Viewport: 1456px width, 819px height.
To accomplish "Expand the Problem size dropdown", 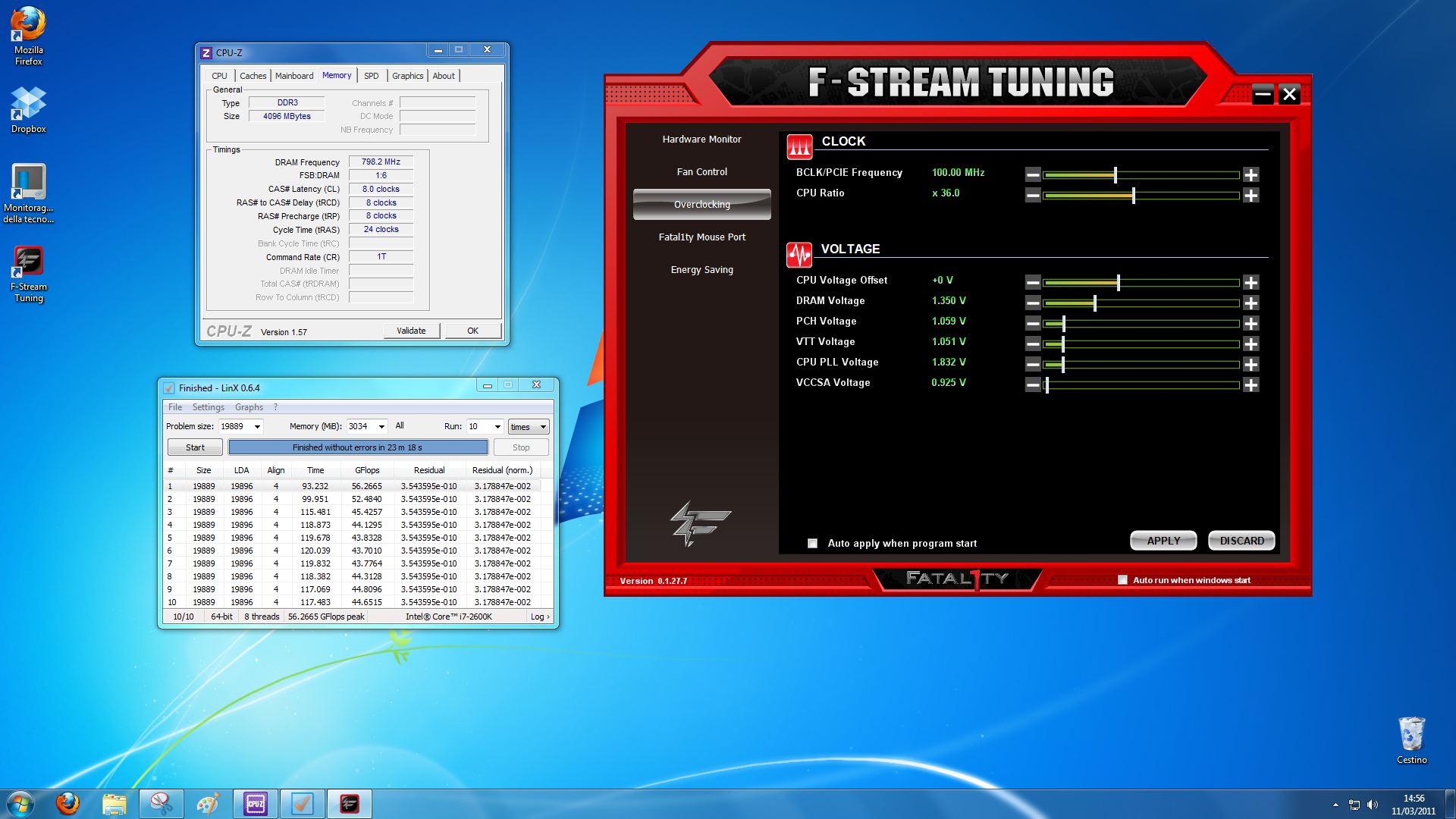I will [x=257, y=427].
